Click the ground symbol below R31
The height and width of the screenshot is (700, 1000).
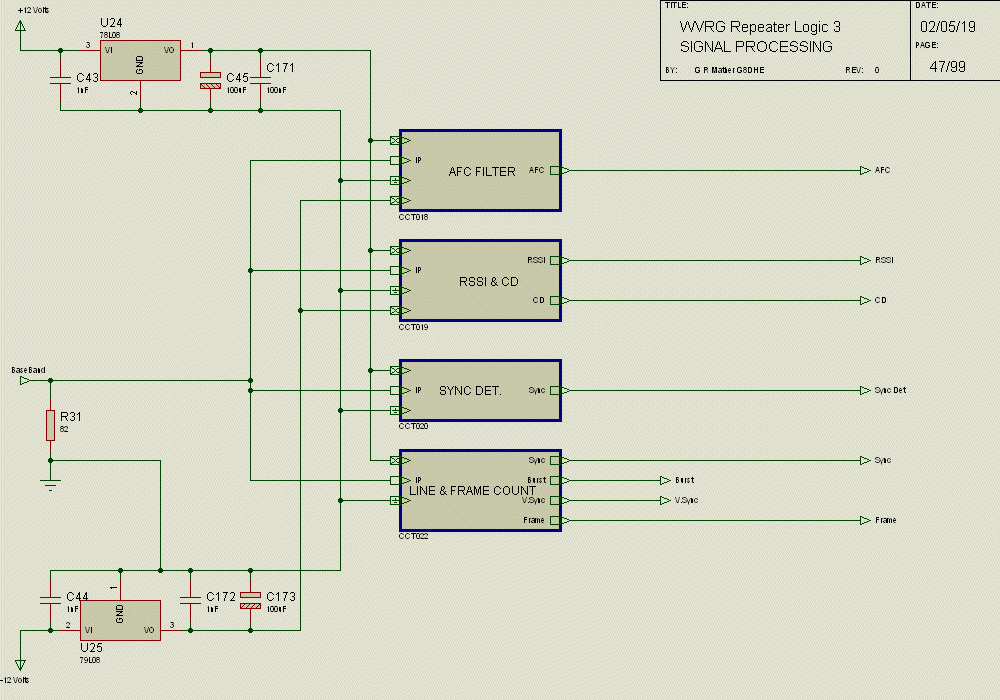click(x=50, y=484)
